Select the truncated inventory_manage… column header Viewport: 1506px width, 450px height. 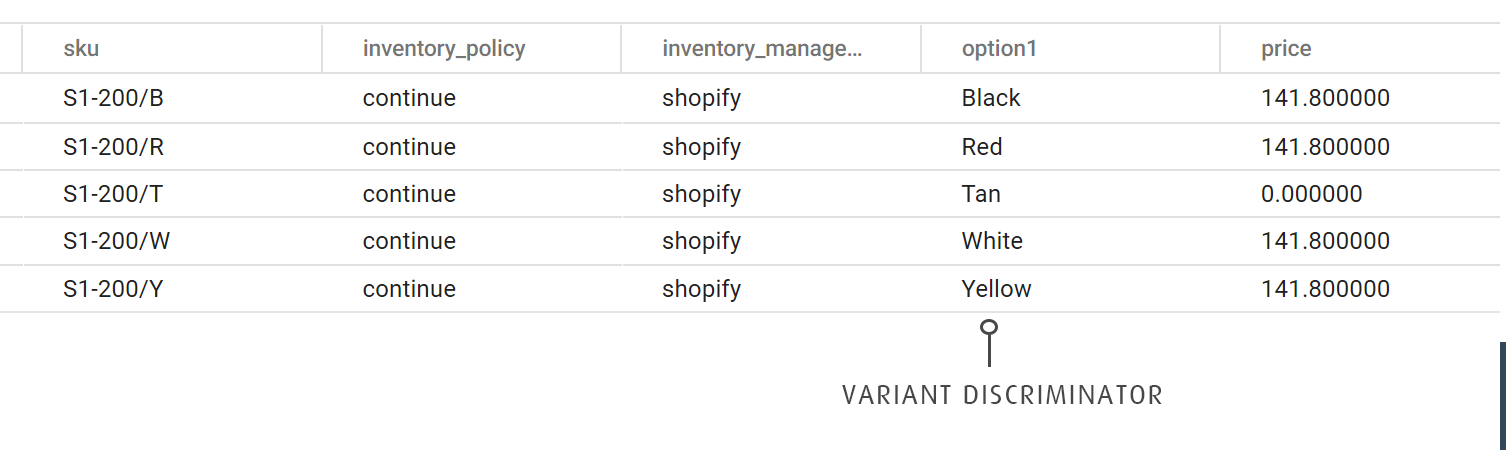(761, 48)
